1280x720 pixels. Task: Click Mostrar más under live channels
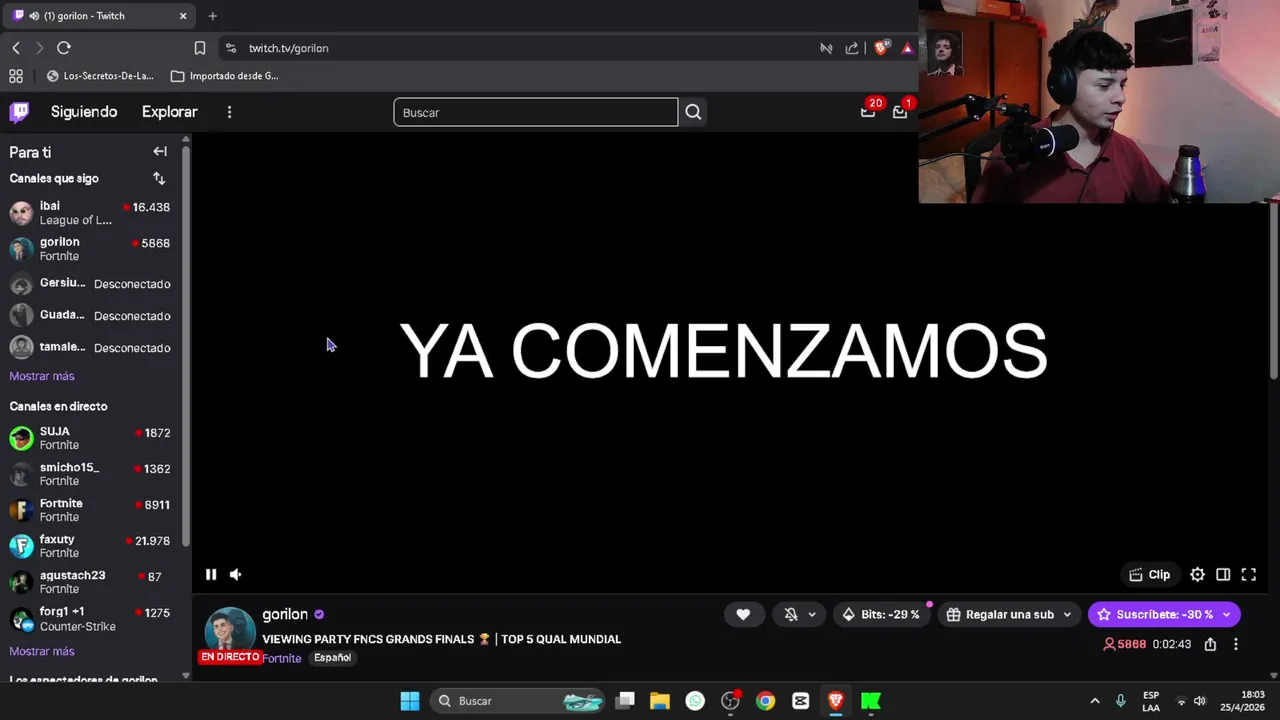click(x=42, y=651)
